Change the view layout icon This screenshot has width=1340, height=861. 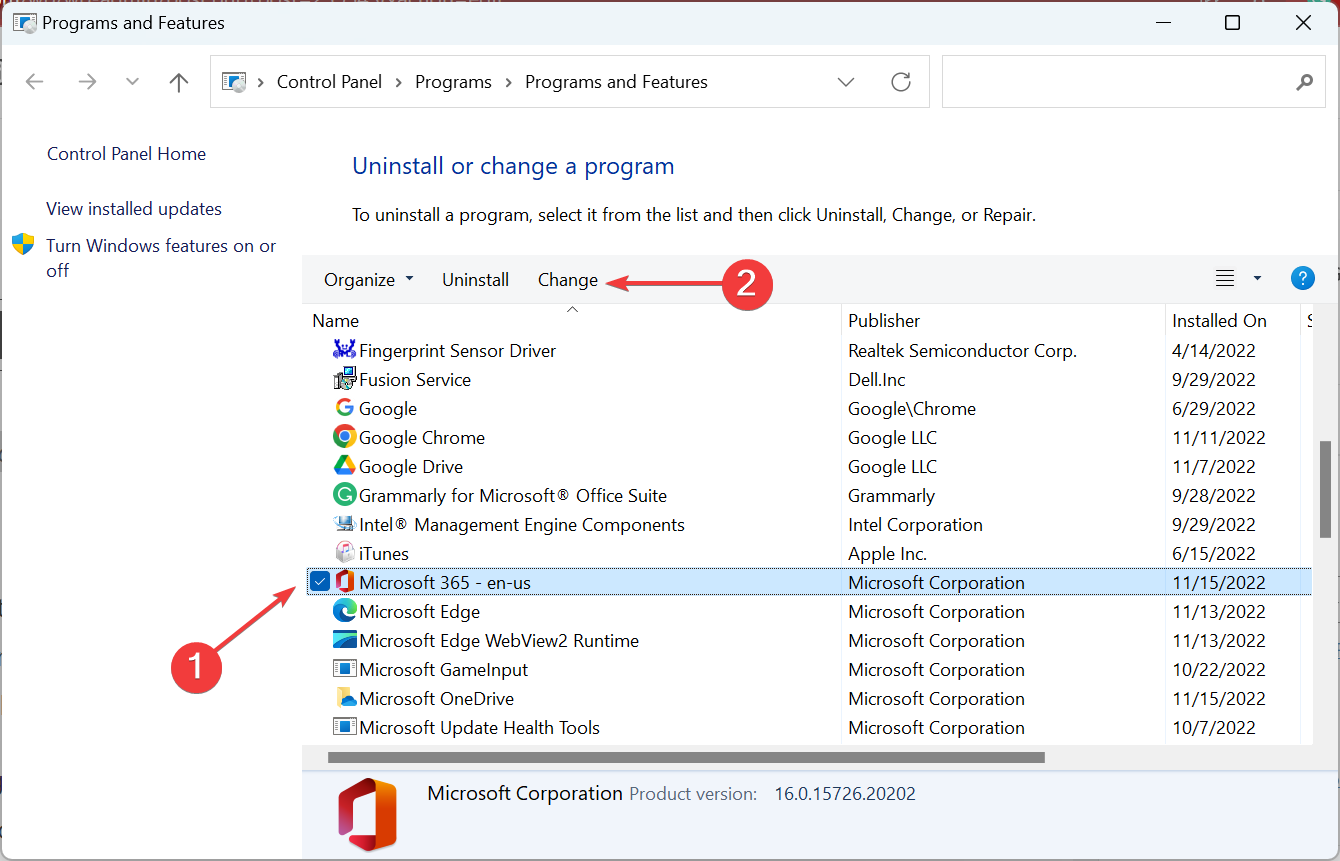[x=1225, y=279]
